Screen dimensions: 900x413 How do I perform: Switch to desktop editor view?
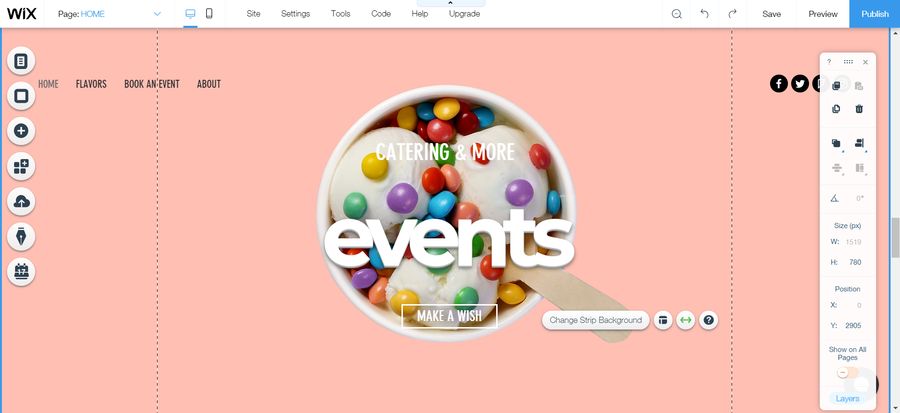click(x=190, y=14)
